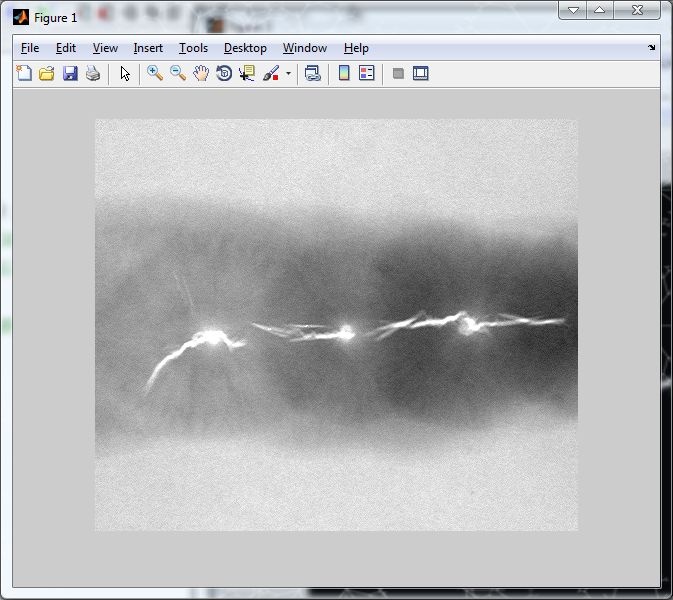The image size is (673, 600).
Task: Expand the Brush color dropdown arrow
Action: (288, 73)
